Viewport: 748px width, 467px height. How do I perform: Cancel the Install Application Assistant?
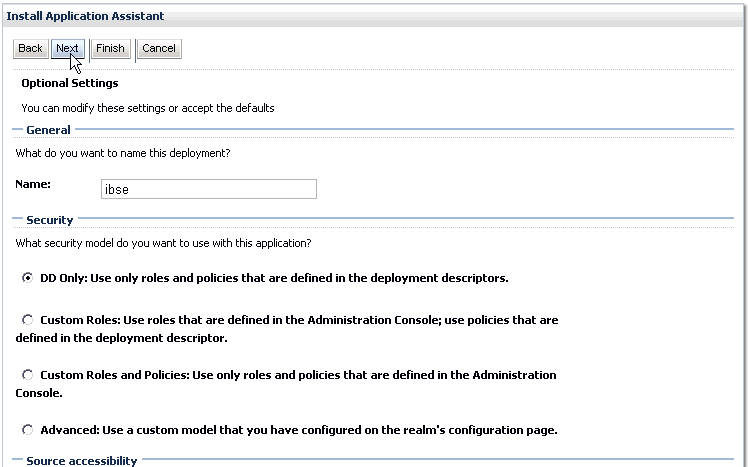coord(159,49)
